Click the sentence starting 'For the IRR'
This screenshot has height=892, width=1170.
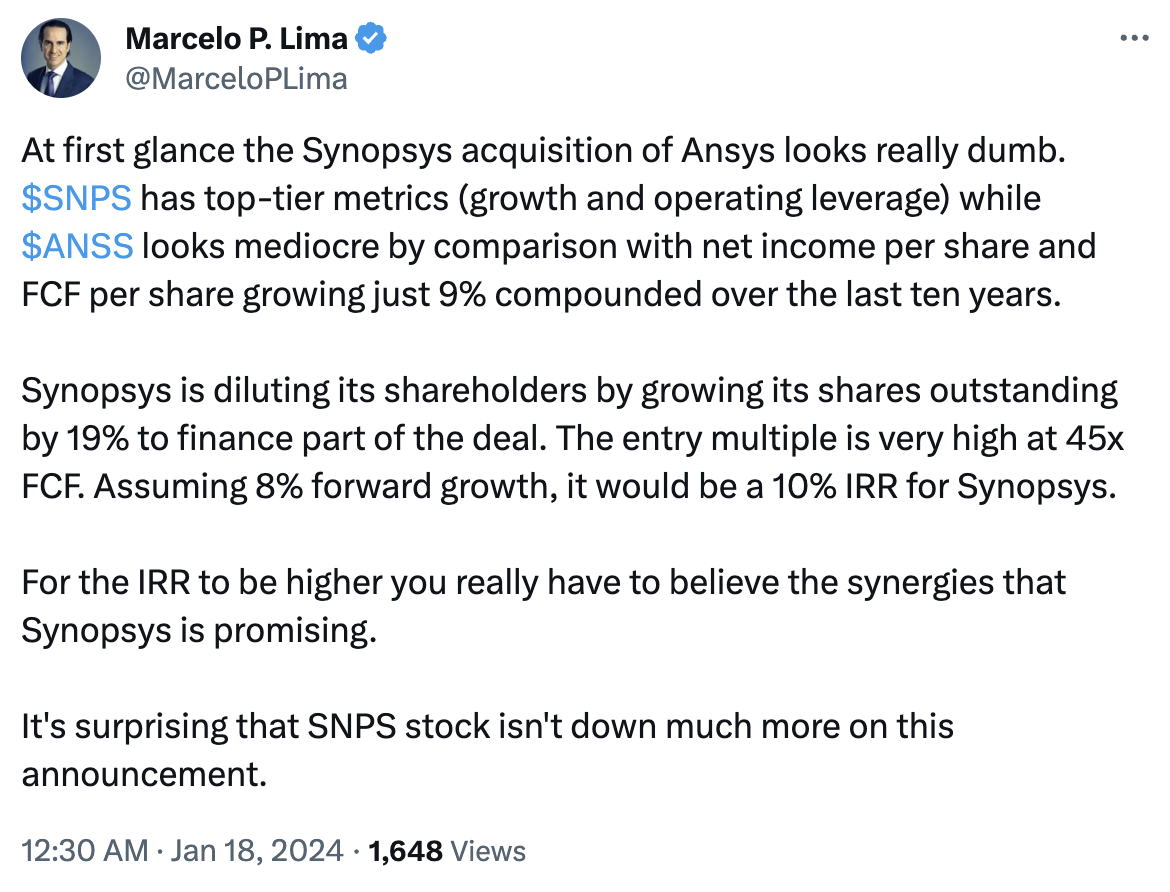[544, 582]
